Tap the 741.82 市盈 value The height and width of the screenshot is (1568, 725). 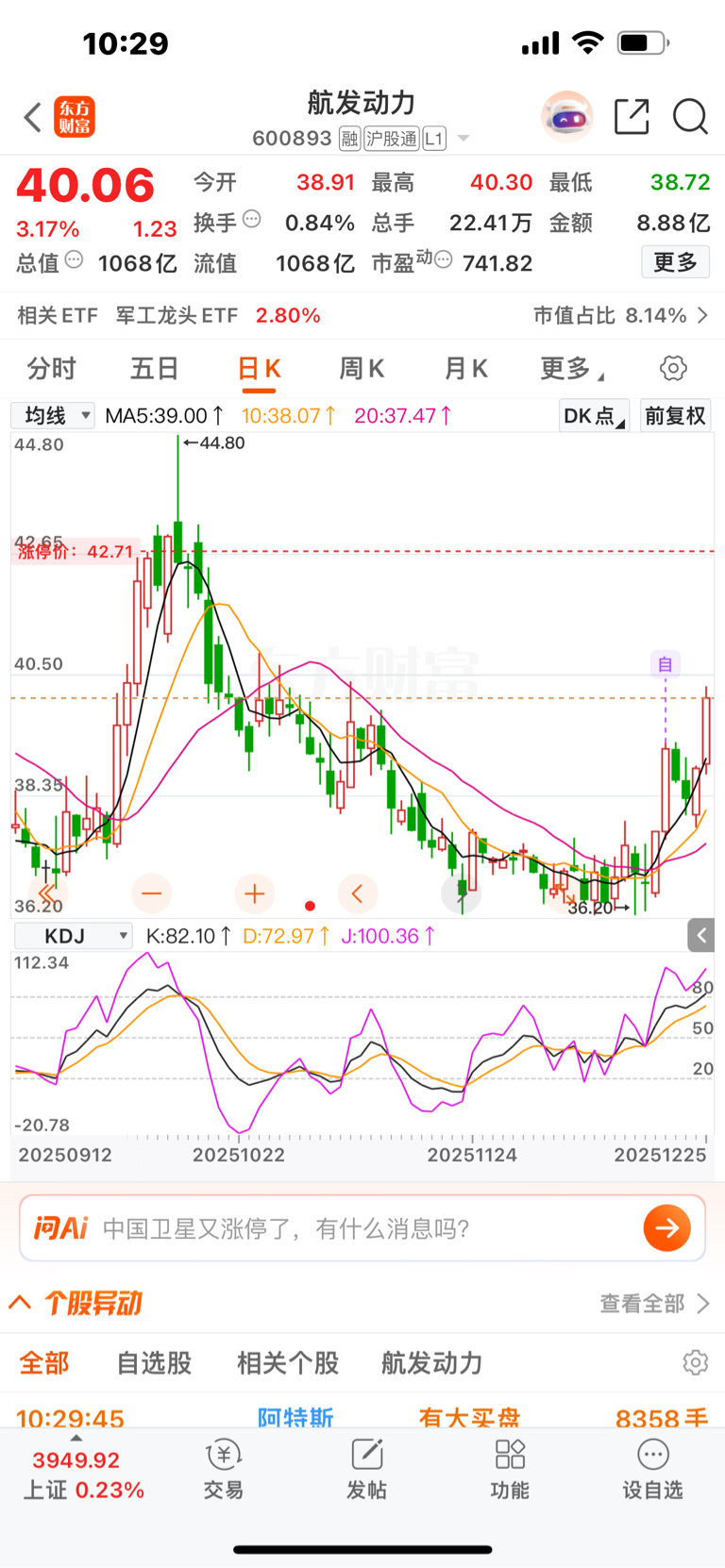point(497,263)
